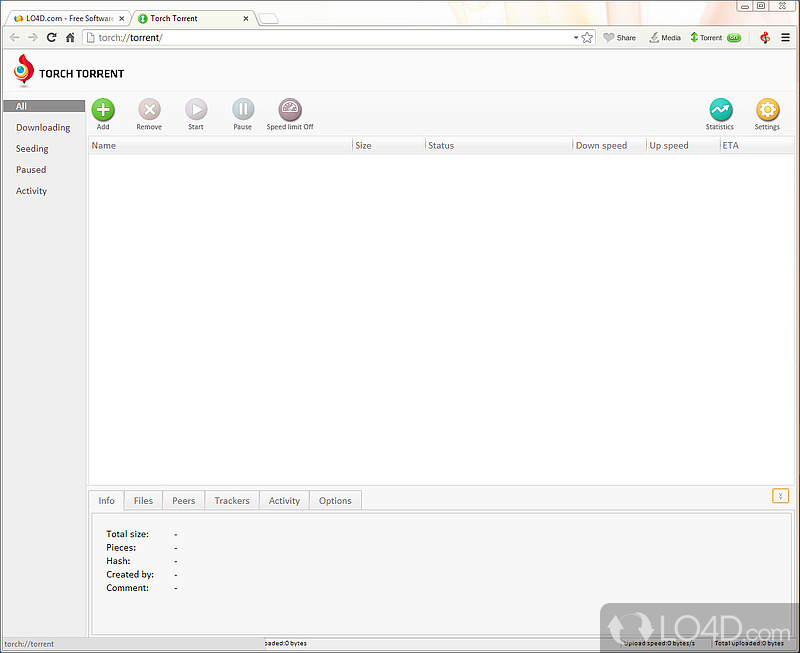Open the Statistics icon

[x=720, y=110]
